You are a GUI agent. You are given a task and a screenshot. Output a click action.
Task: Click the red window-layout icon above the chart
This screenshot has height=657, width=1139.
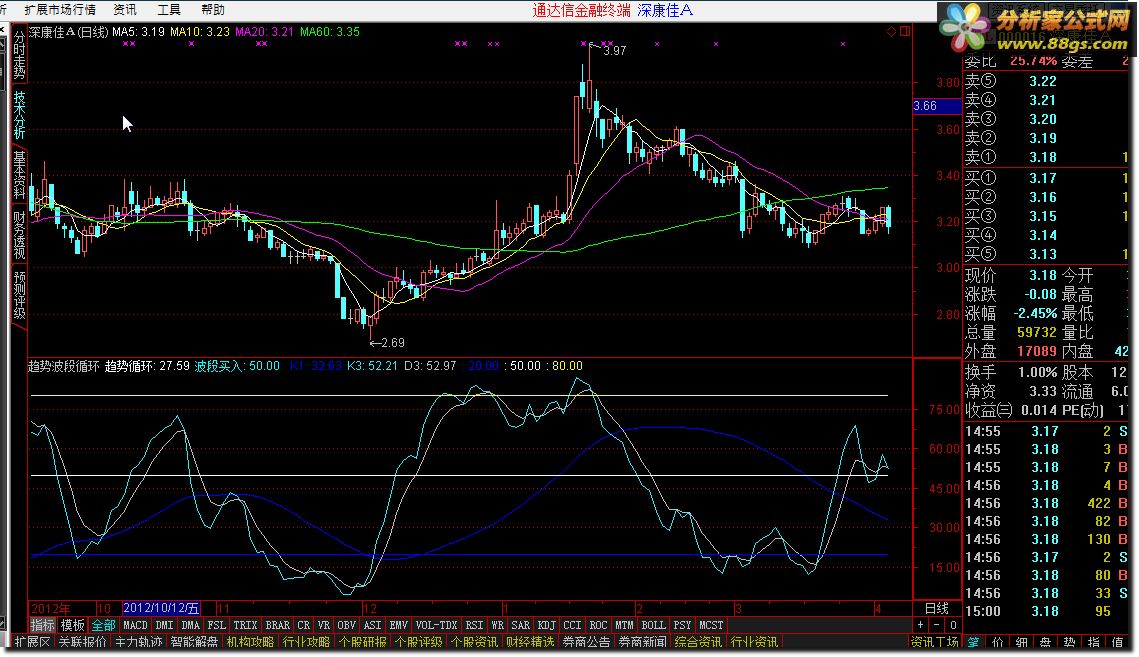(904, 31)
